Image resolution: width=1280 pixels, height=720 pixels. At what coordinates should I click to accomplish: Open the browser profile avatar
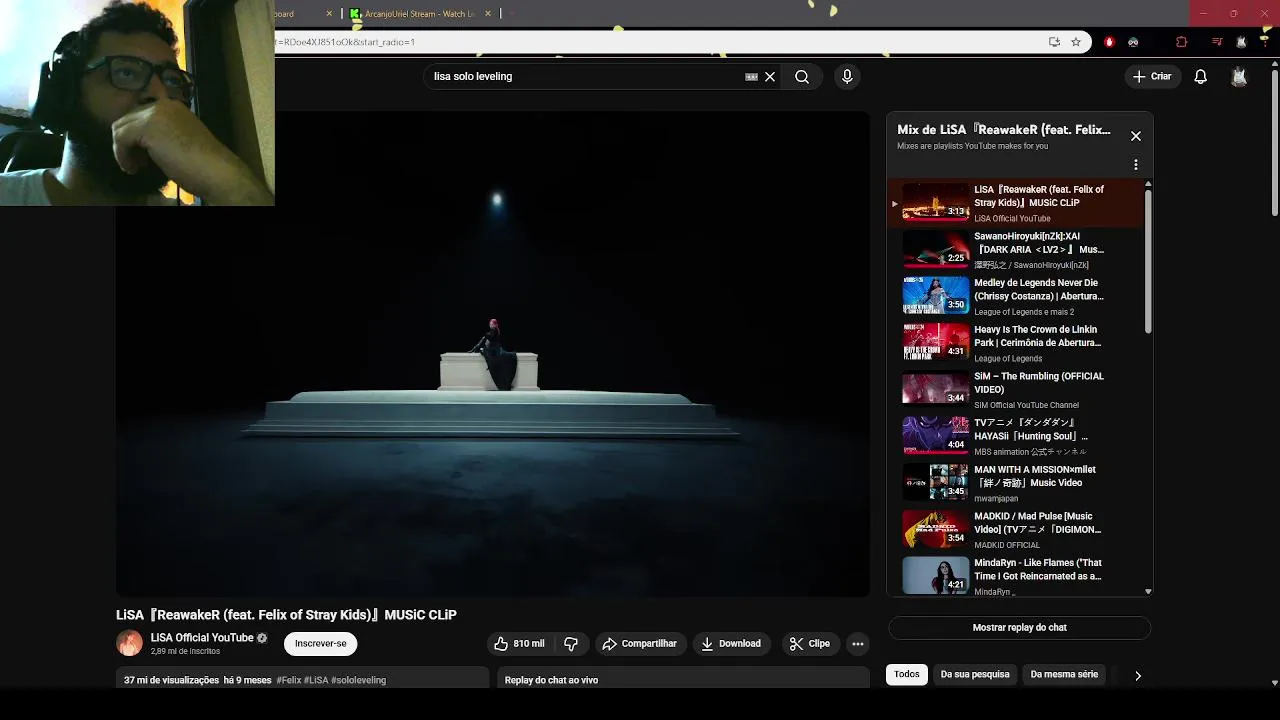(1241, 42)
